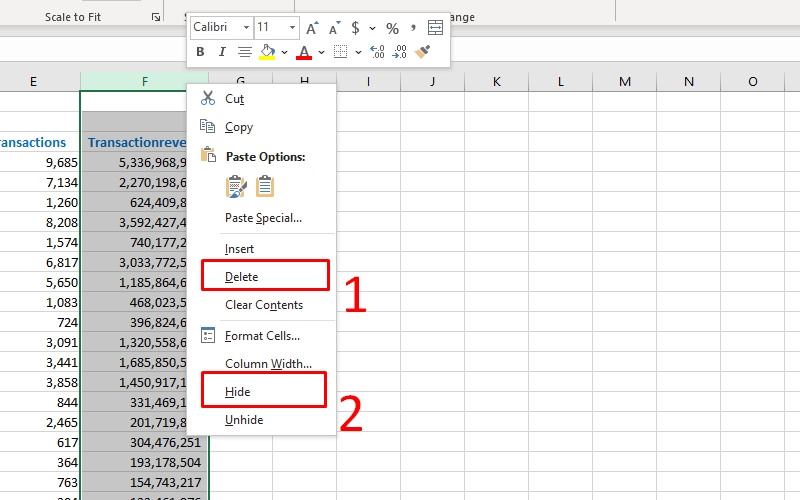Click cell with value 2,465

click(40, 422)
